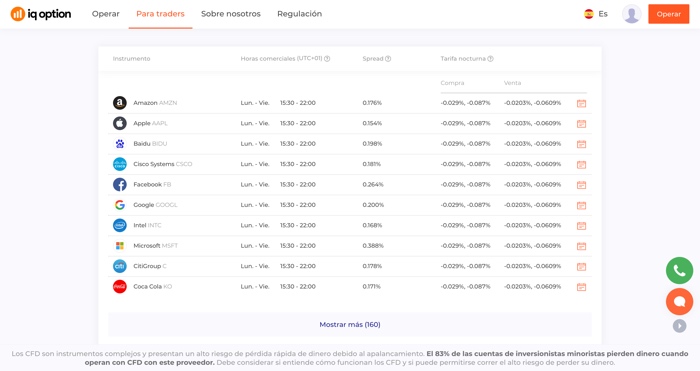Open the calendar icon in Apple row
Screen dimensions: 700x371
coord(581,124)
